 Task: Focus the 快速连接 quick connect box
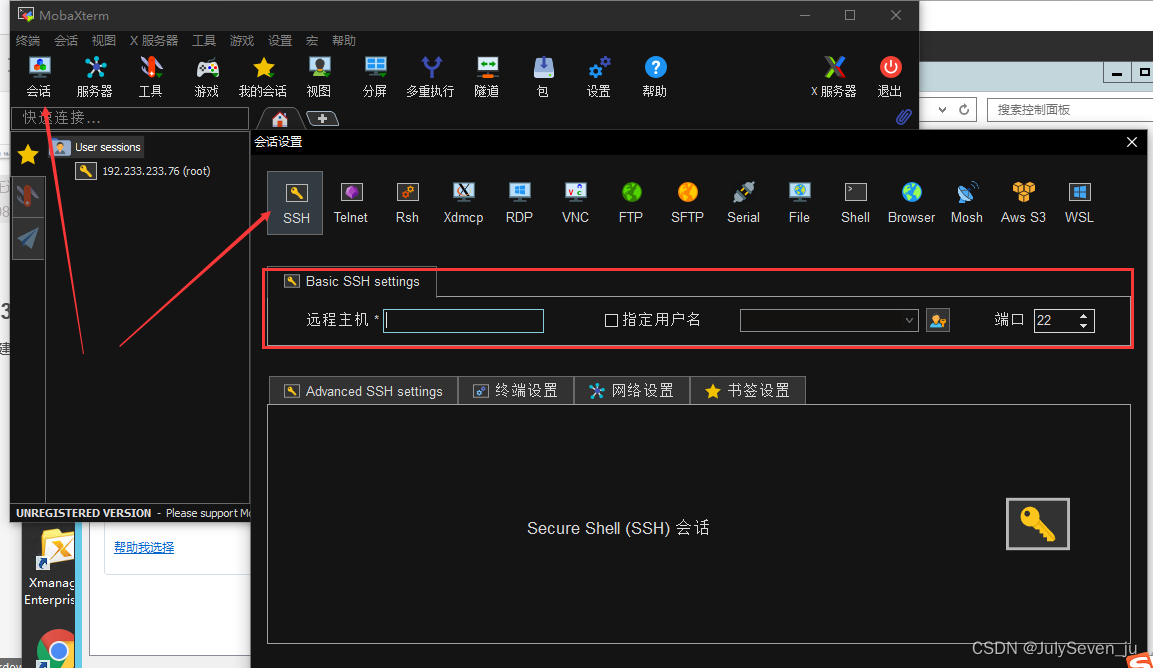point(130,118)
